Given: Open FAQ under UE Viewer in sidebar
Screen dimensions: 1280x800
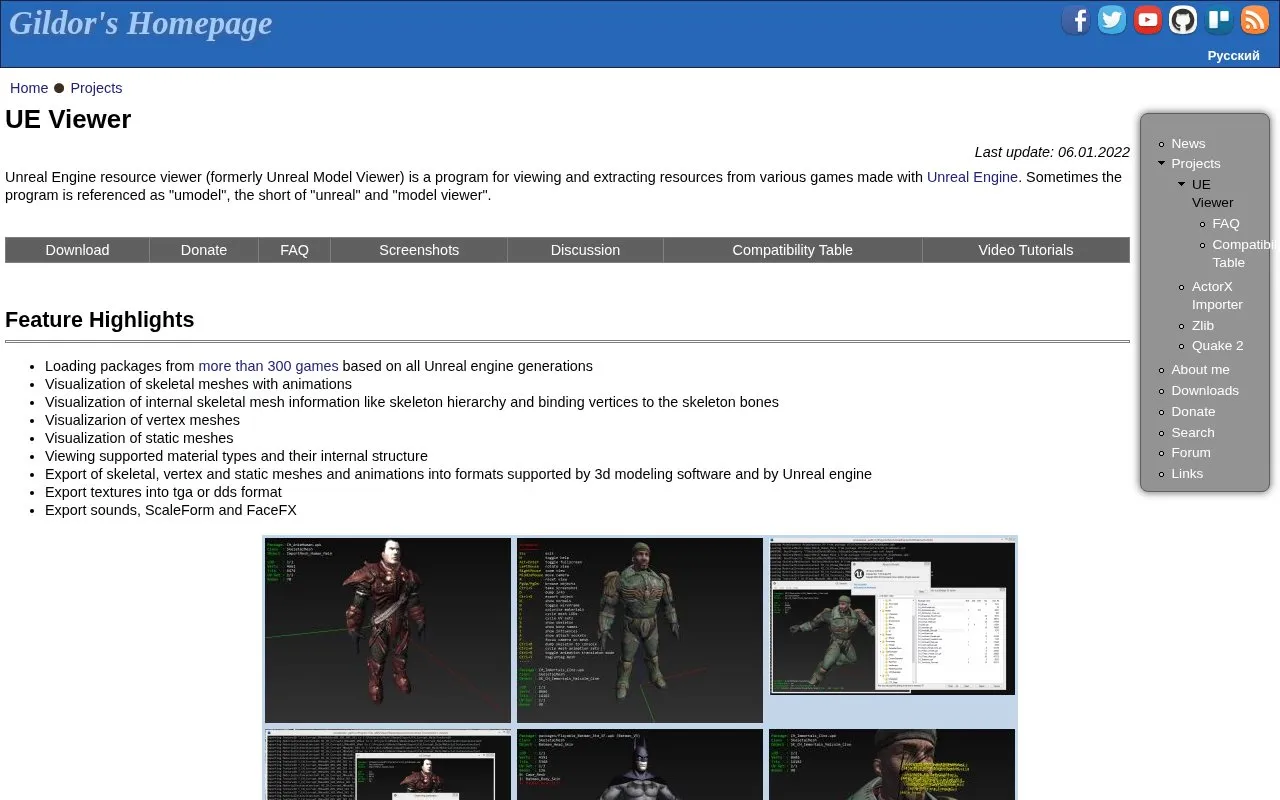Looking at the screenshot, I should pyautogui.click(x=1226, y=223).
